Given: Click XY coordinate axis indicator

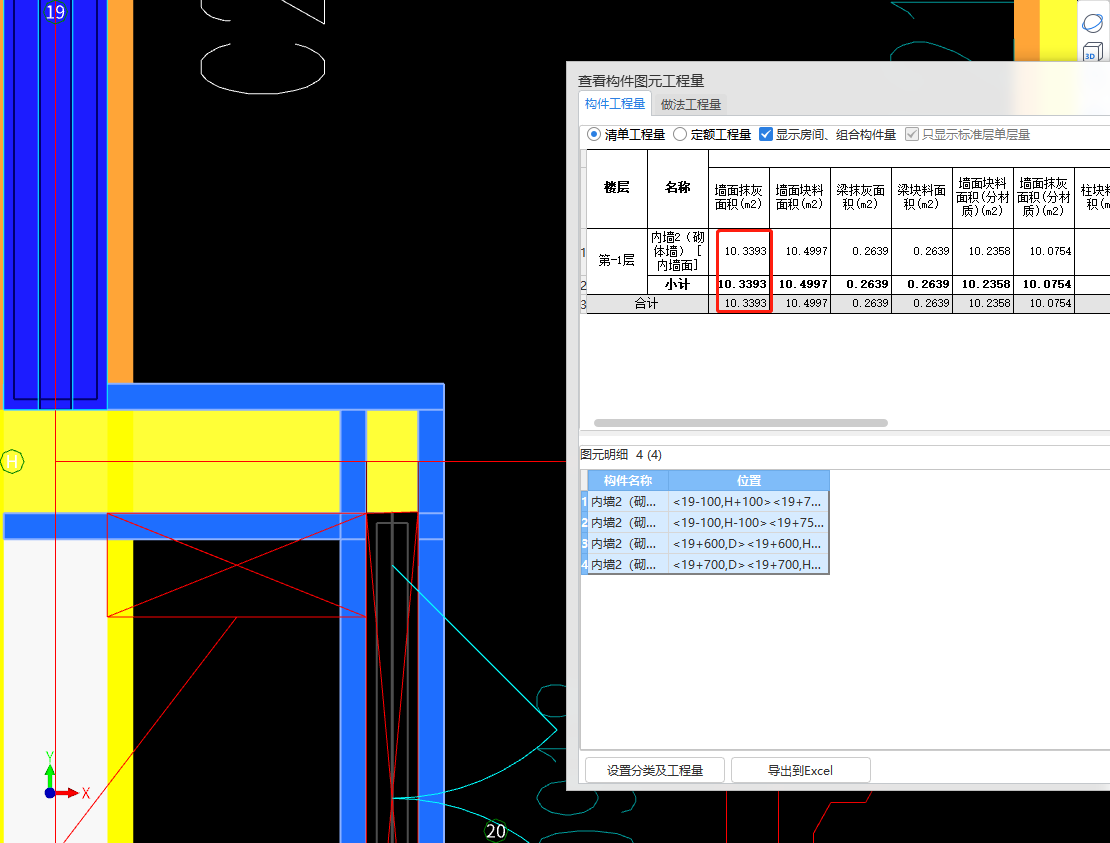Looking at the screenshot, I should coord(67,776).
